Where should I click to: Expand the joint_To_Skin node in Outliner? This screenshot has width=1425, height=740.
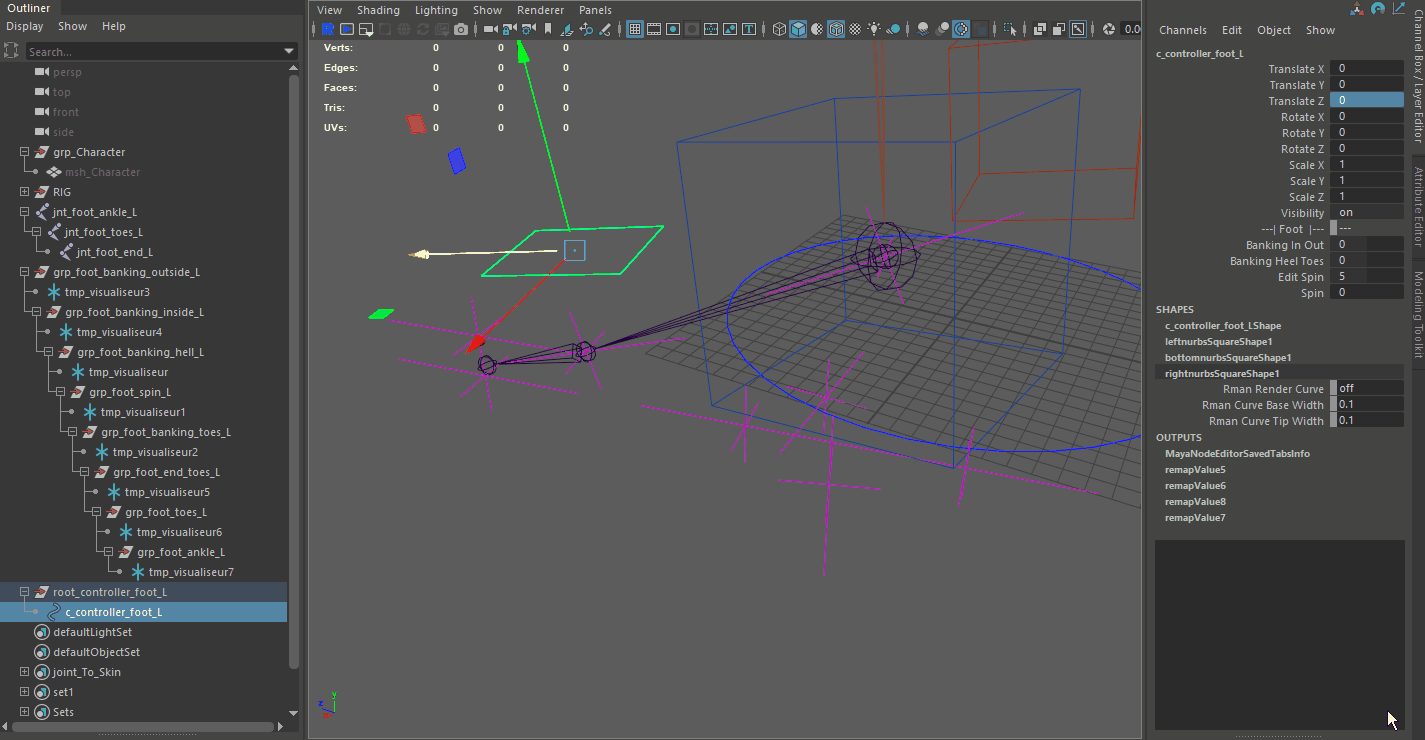[x=24, y=671]
